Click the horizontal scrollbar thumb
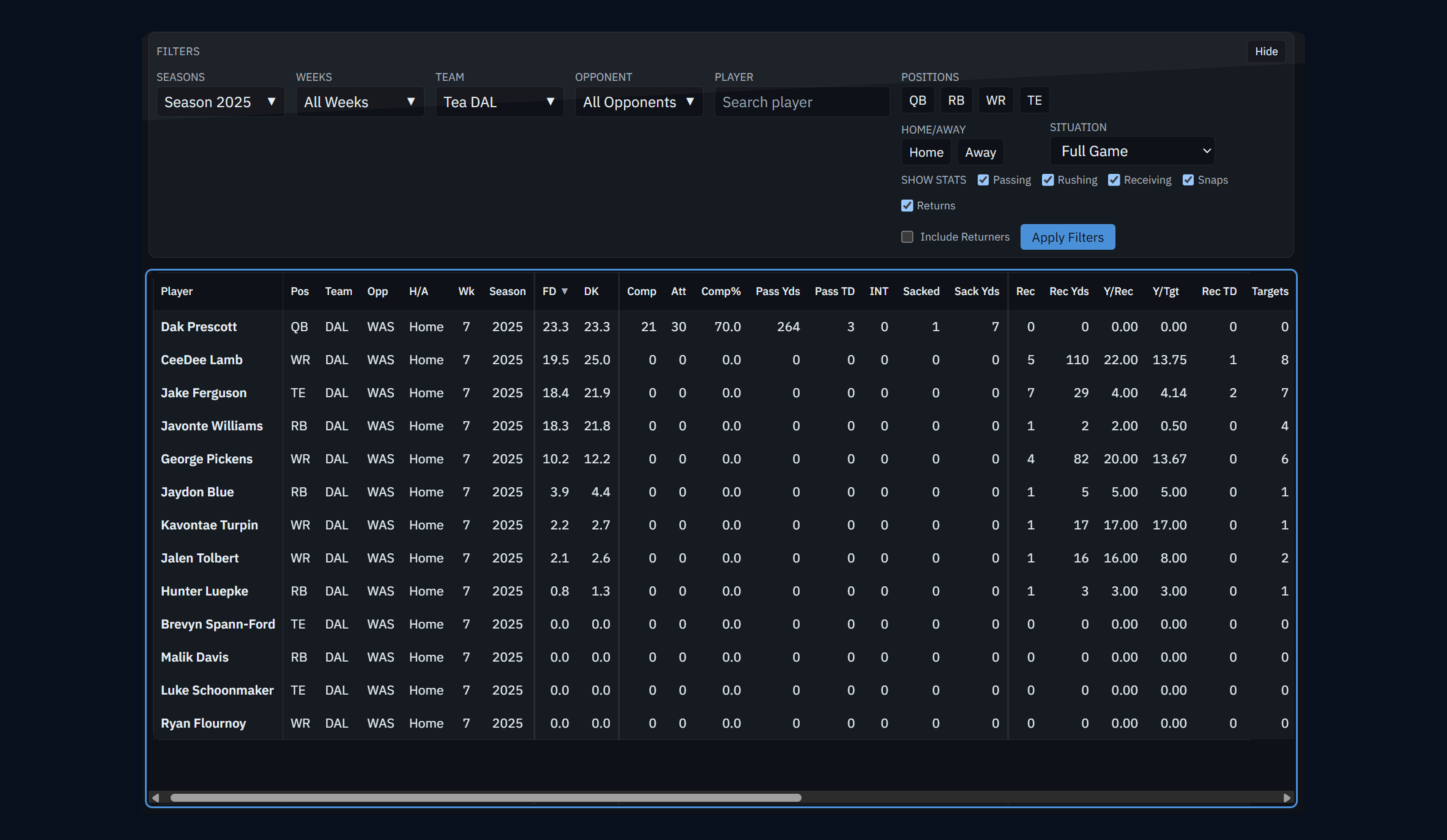1447x840 pixels. [x=486, y=798]
